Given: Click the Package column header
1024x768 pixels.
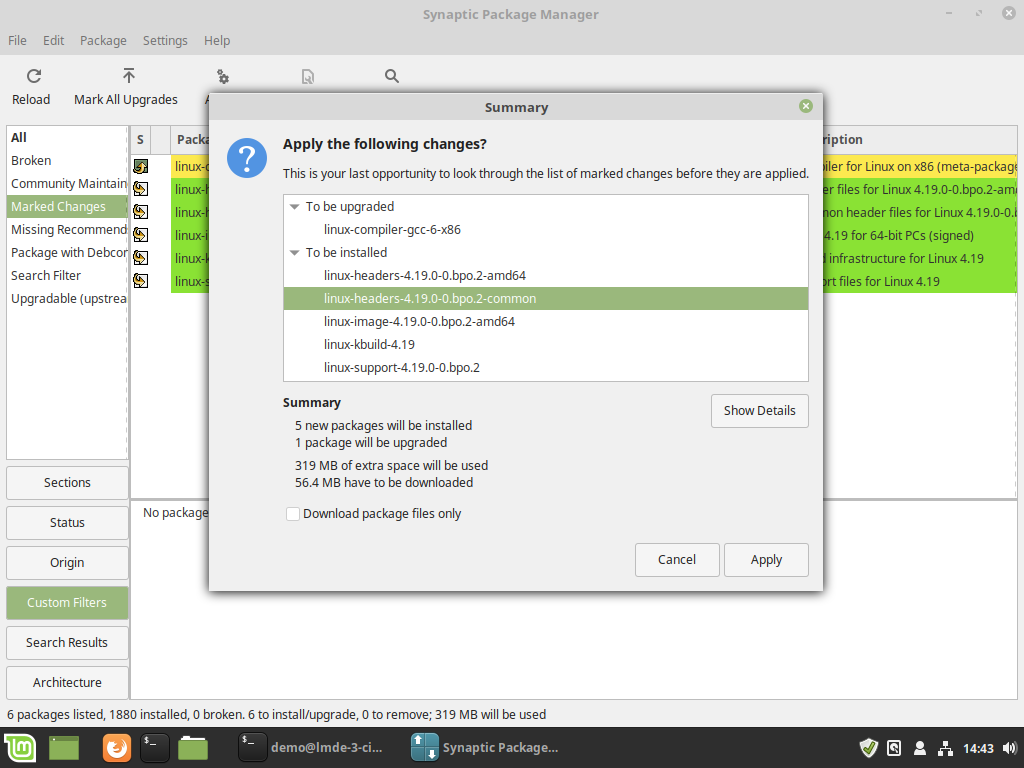Looking at the screenshot, I should 192,140.
